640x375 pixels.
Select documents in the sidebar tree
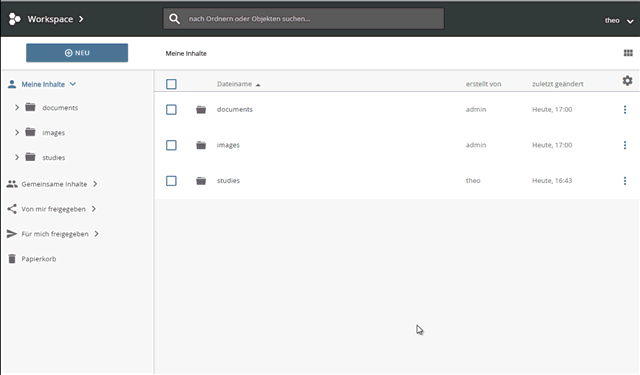(60, 108)
